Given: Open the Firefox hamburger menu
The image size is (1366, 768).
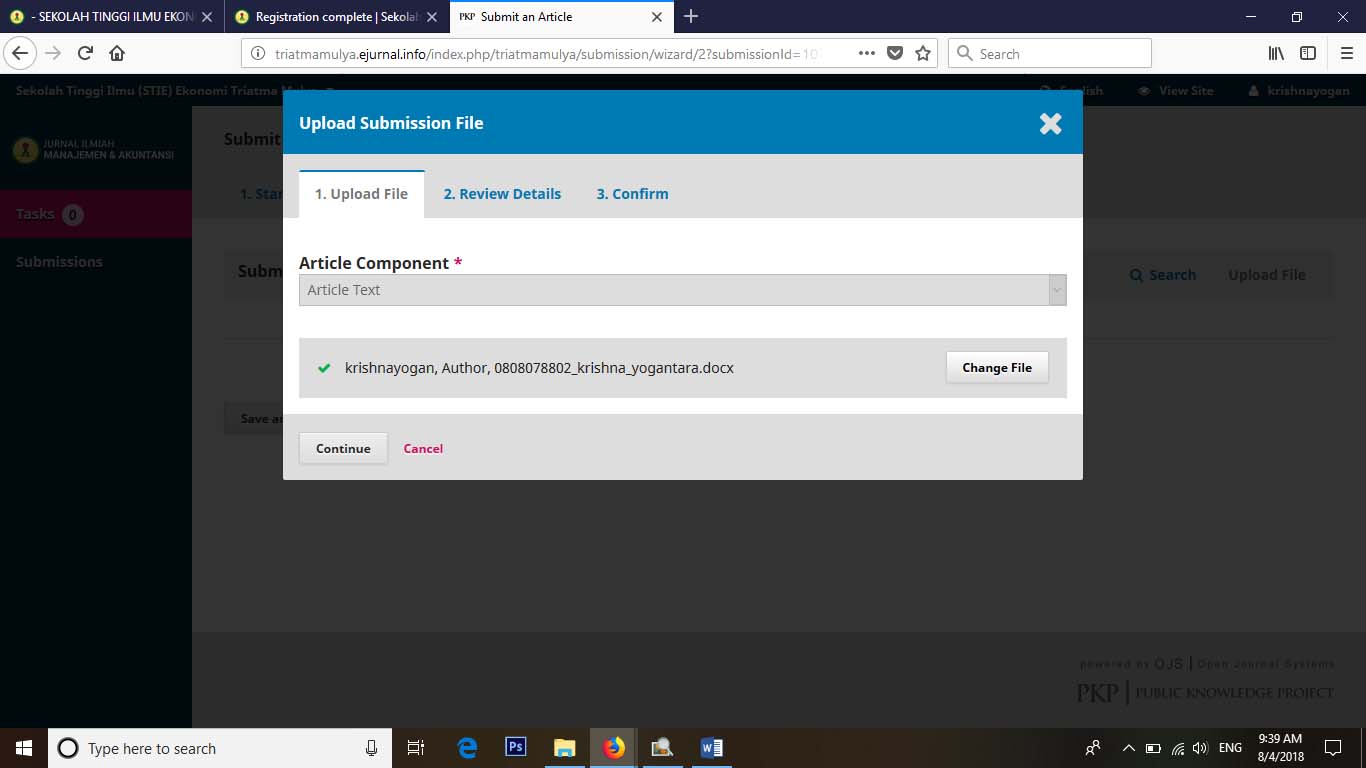Looking at the screenshot, I should pyautogui.click(x=1347, y=53).
